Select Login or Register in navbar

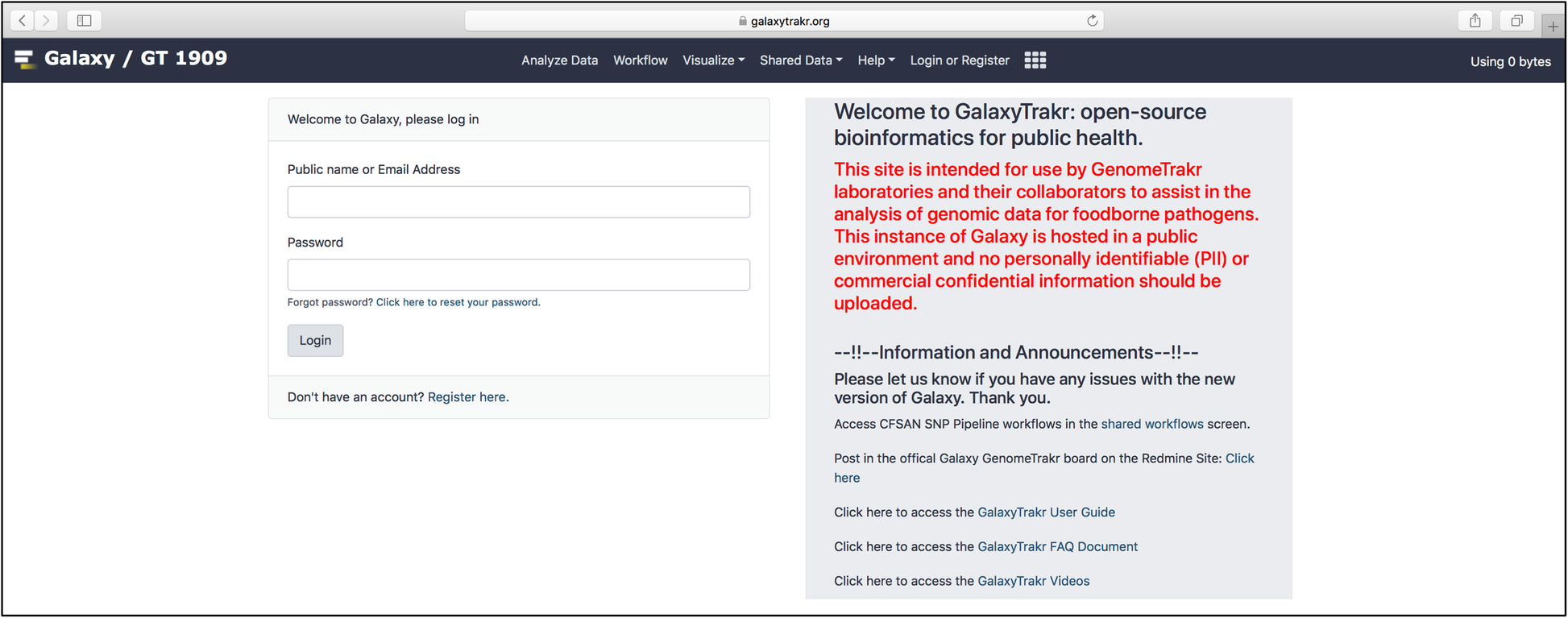(x=959, y=60)
